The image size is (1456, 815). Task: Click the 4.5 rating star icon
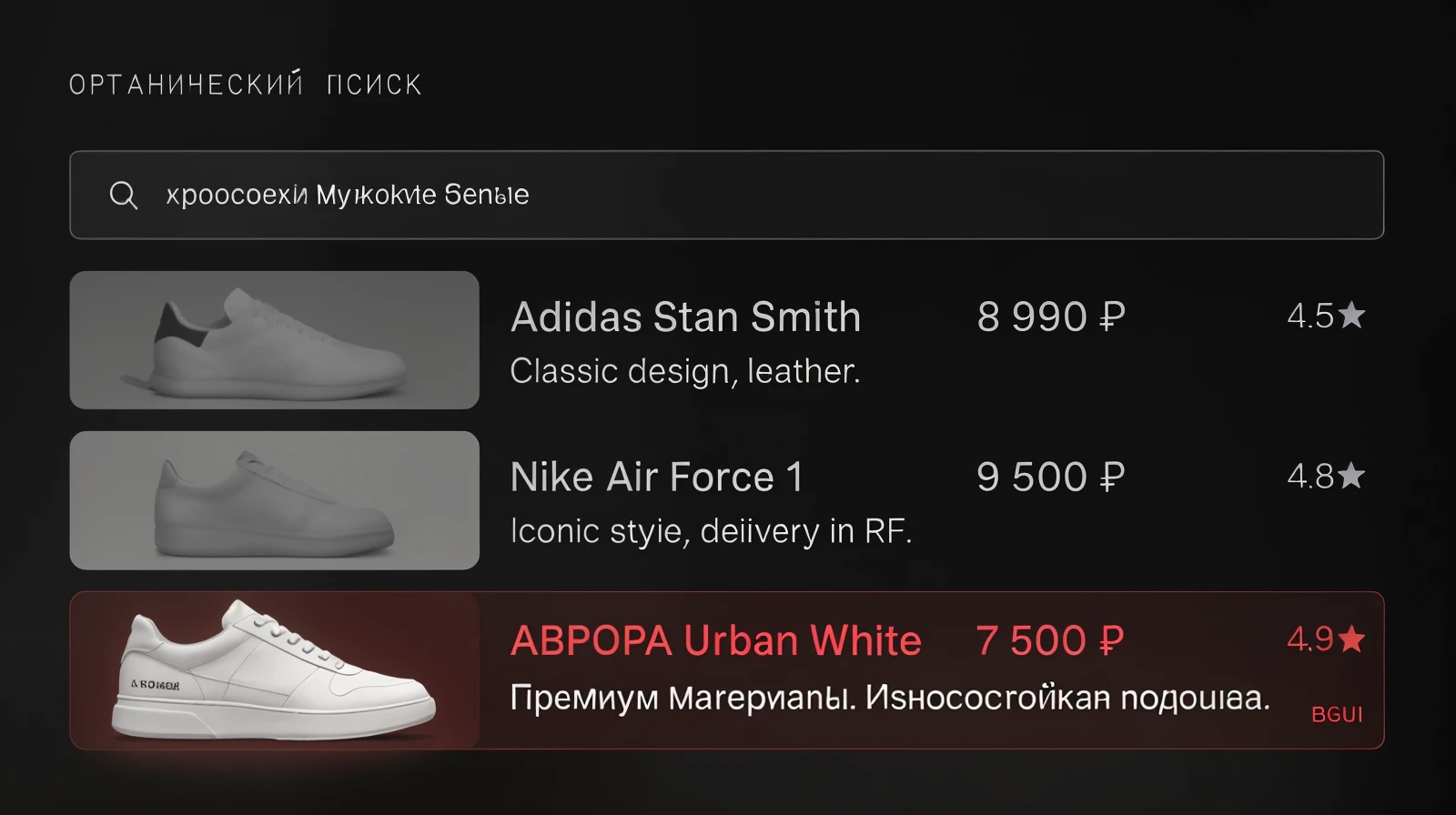(x=1352, y=316)
